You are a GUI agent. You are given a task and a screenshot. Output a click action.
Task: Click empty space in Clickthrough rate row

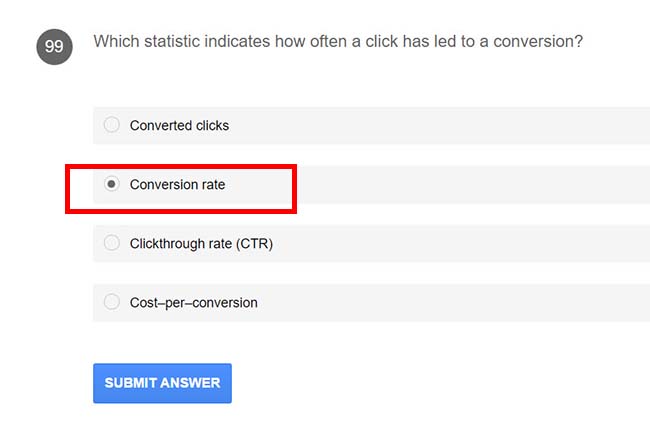tap(470, 244)
